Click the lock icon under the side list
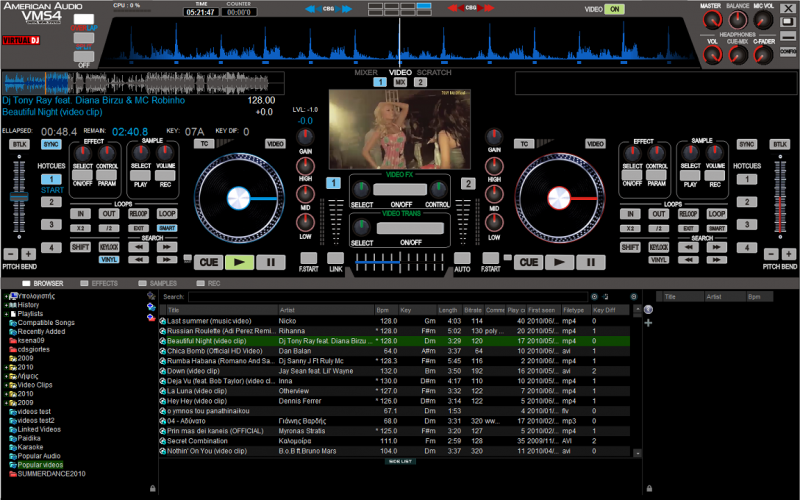The image size is (800, 500). tap(649, 489)
